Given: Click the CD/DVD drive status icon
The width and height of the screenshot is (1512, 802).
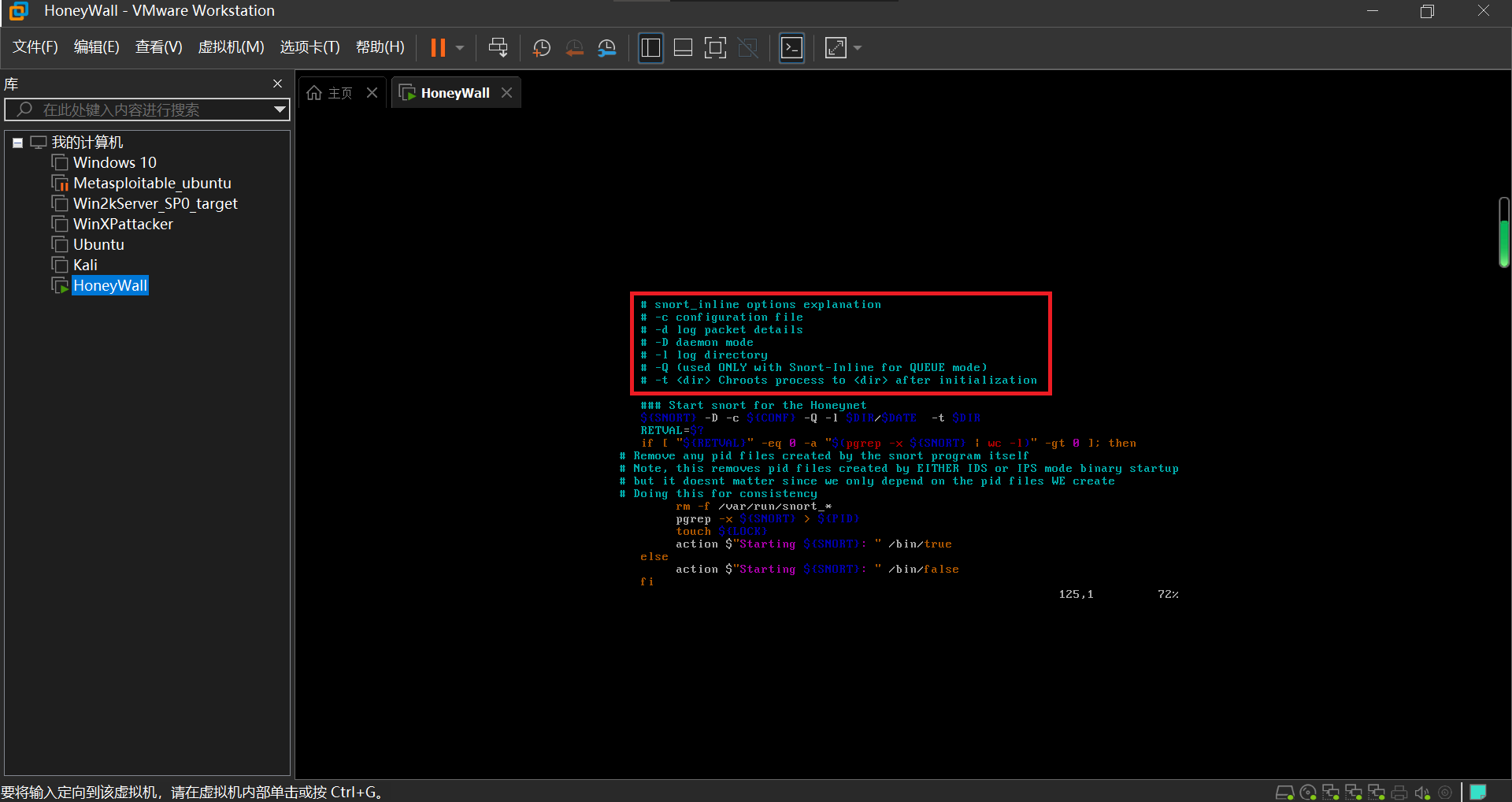Looking at the screenshot, I should (1308, 793).
